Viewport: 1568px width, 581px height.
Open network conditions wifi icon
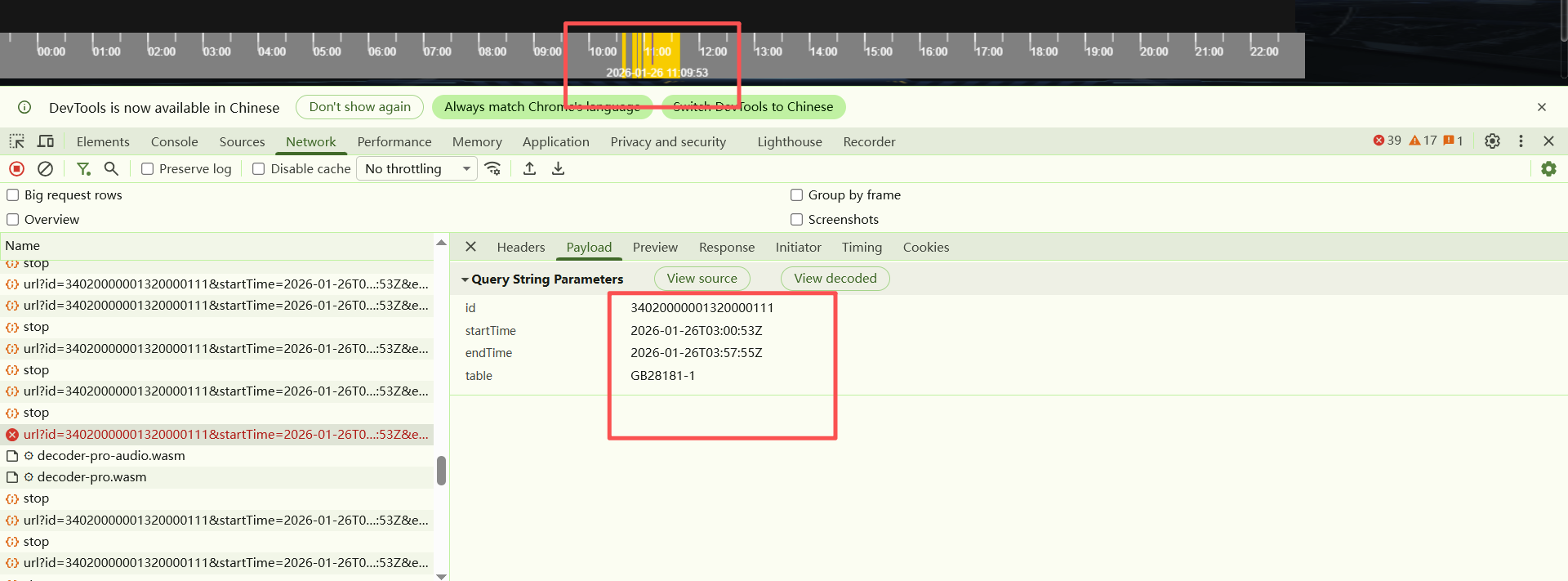(x=492, y=168)
